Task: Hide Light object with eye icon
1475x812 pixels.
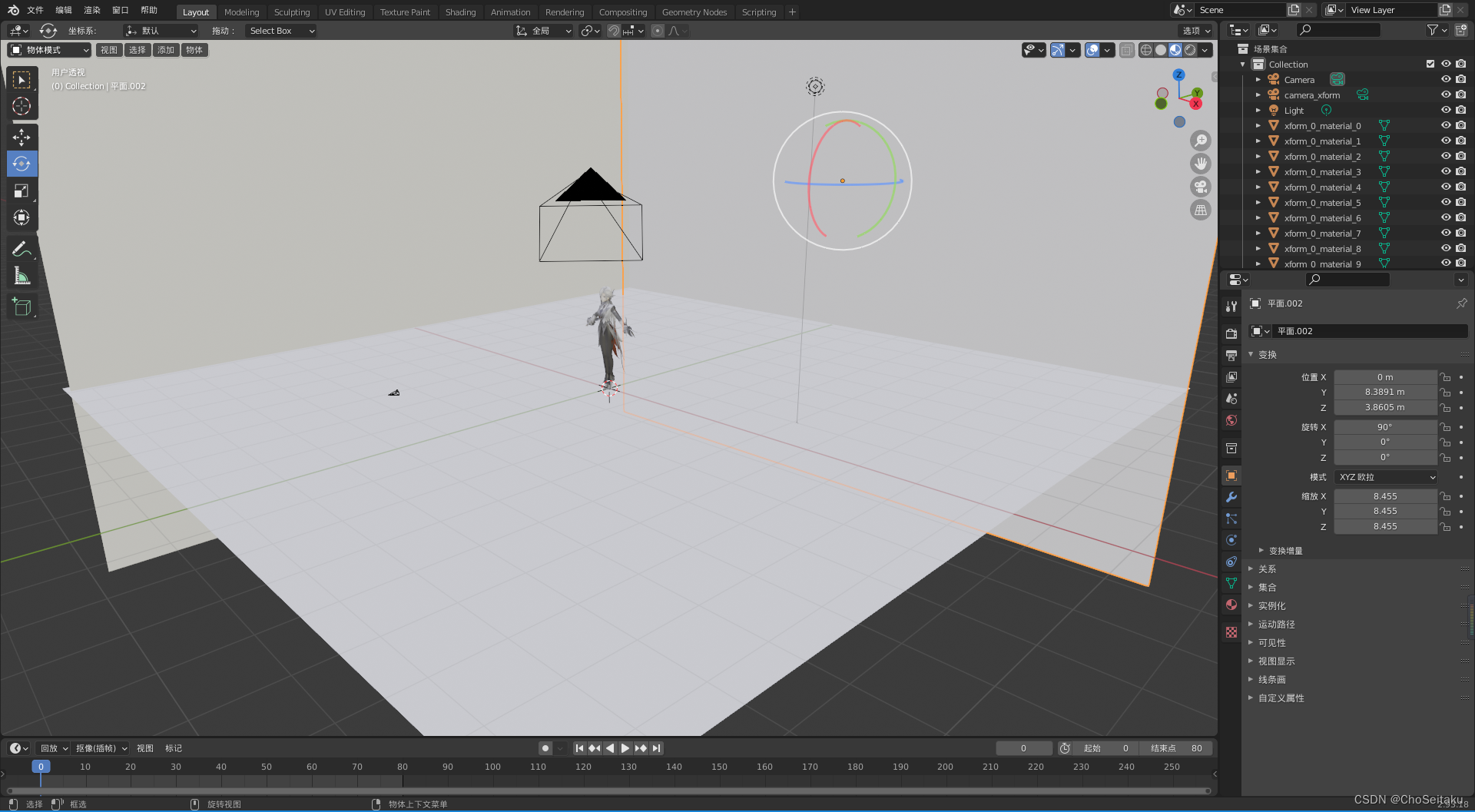Action: pyautogui.click(x=1445, y=110)
